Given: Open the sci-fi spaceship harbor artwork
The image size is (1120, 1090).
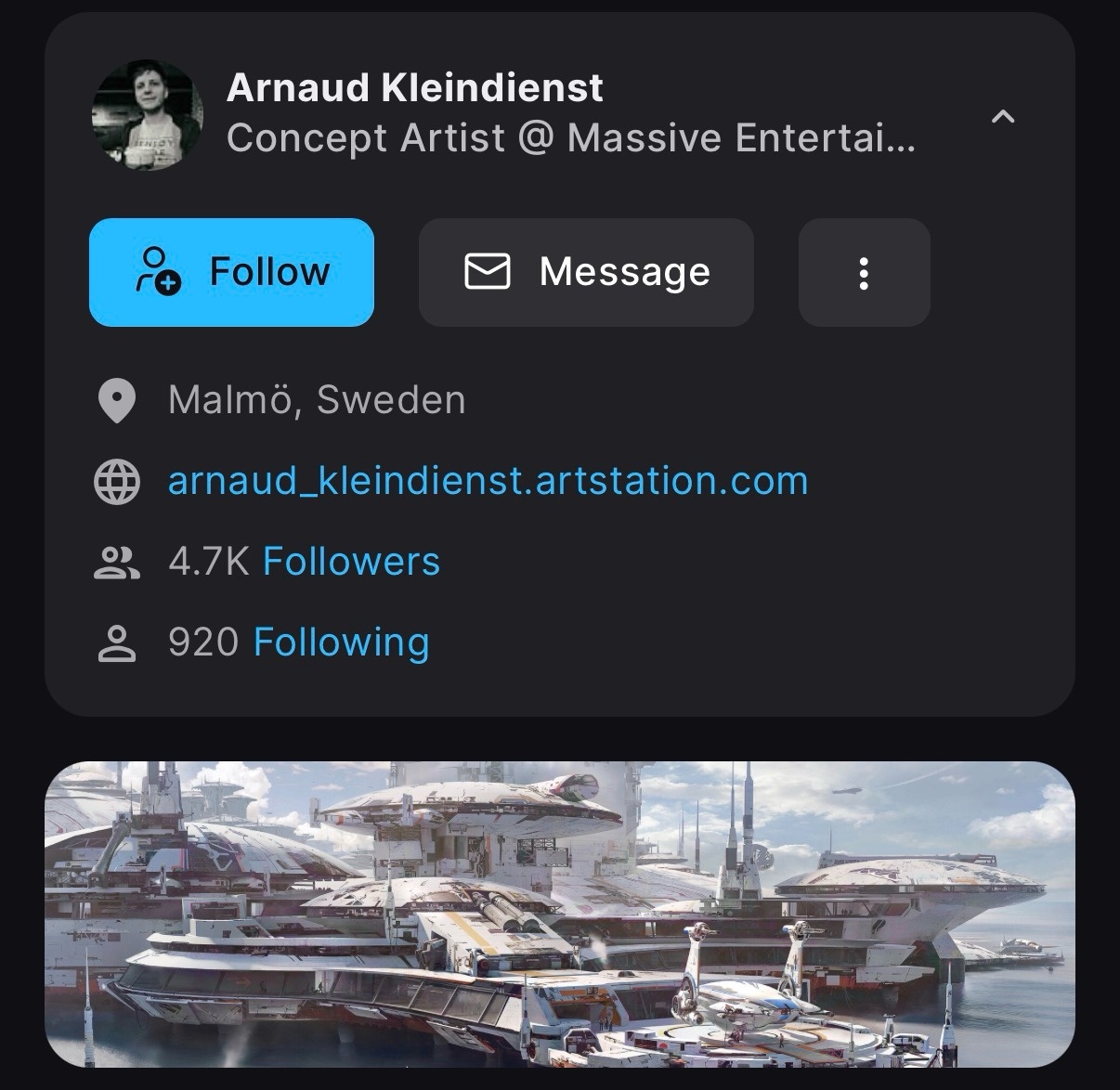Looking at the screenshot, I should 560,914.
